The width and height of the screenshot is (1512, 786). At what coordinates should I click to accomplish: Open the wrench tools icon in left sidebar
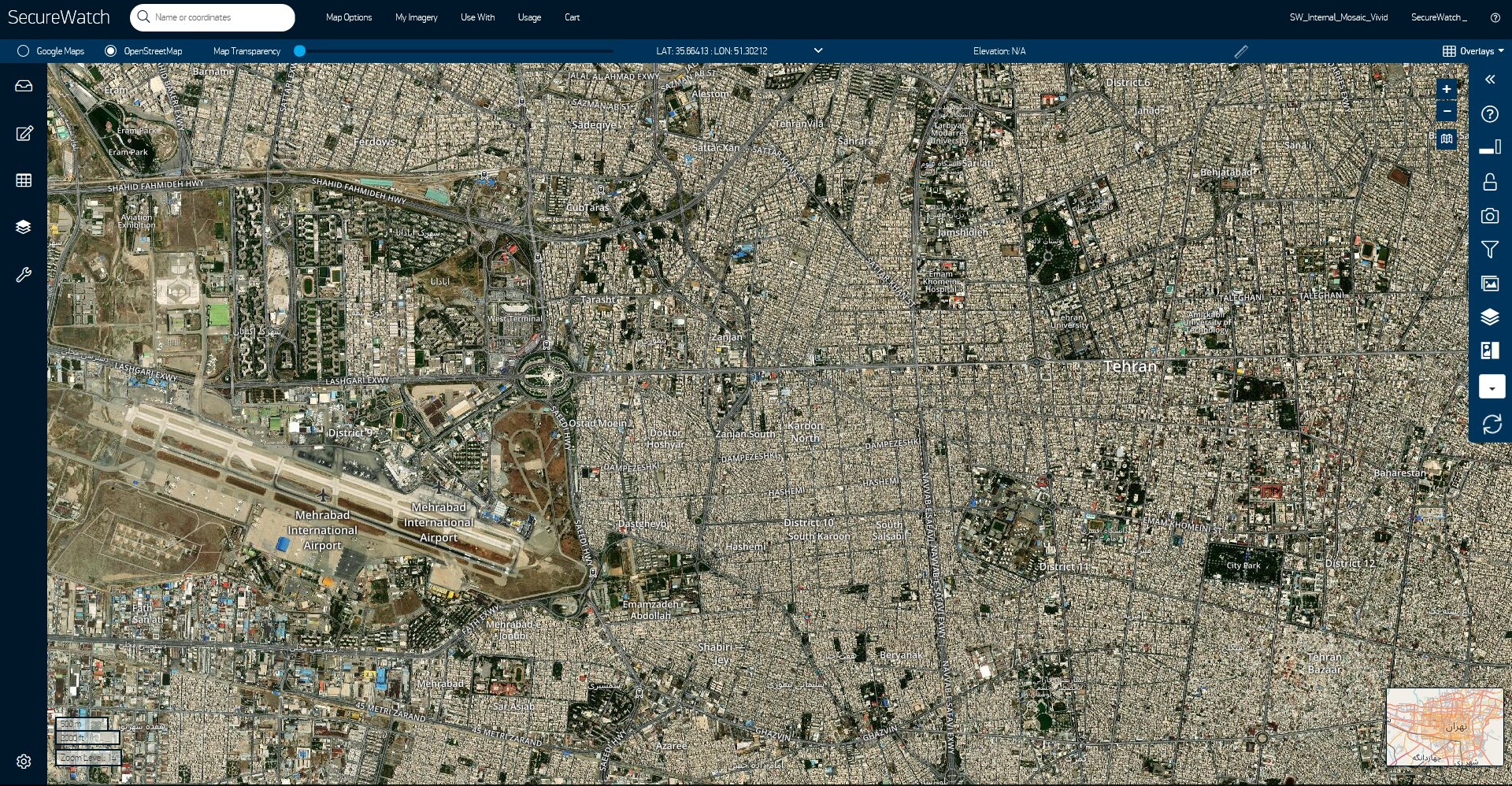click(x=24, y=275)
